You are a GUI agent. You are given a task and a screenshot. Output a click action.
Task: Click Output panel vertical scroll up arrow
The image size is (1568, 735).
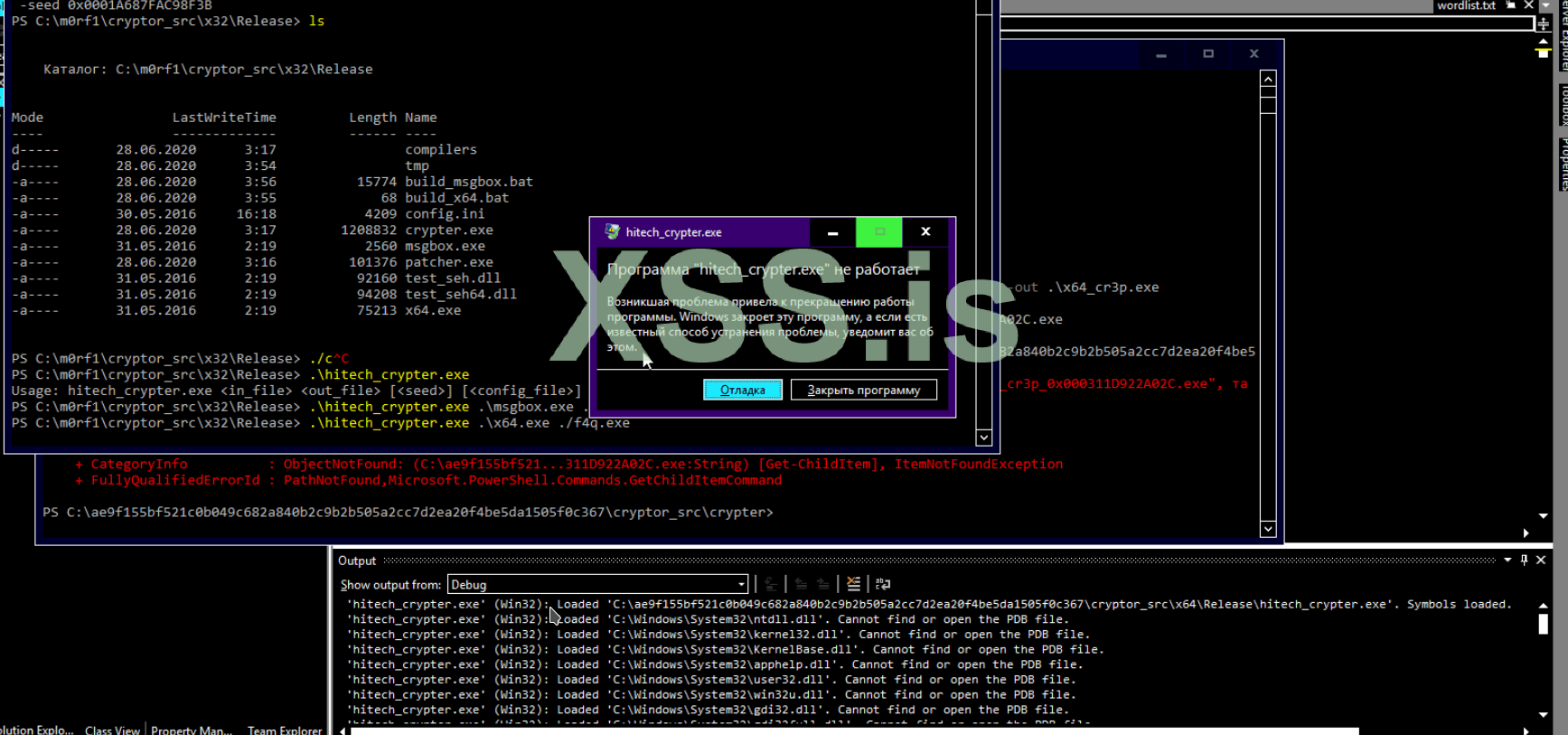pos(1543,606)
